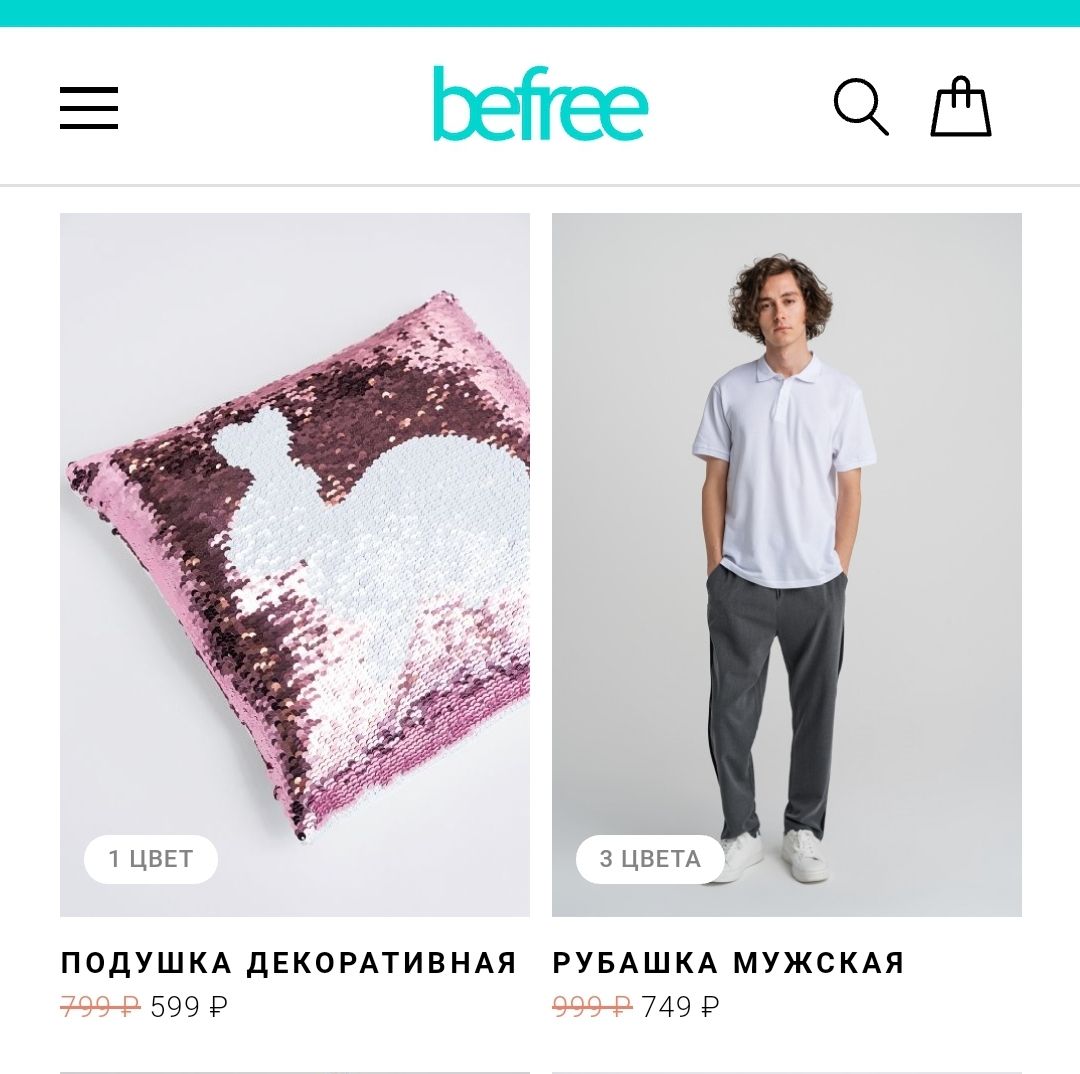1080x1074 pixels.
Task: Open the 'РУБАШКА МУЖСКАЯ' product title
Action: coord(729,962)
